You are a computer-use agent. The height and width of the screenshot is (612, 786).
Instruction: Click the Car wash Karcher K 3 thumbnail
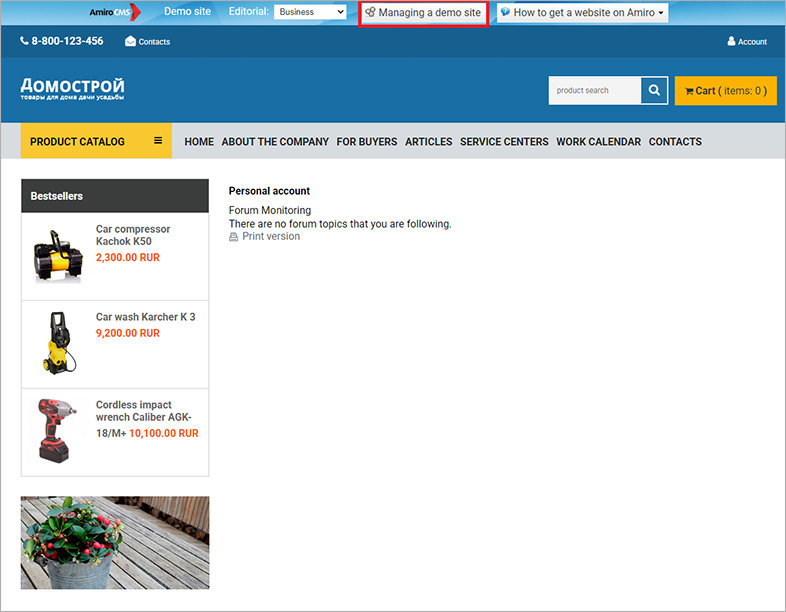click(x=58, y=343)
